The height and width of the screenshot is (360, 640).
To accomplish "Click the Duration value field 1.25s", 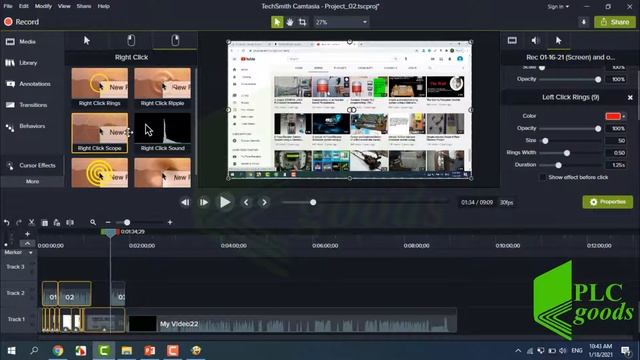I will tap(616, 165).
